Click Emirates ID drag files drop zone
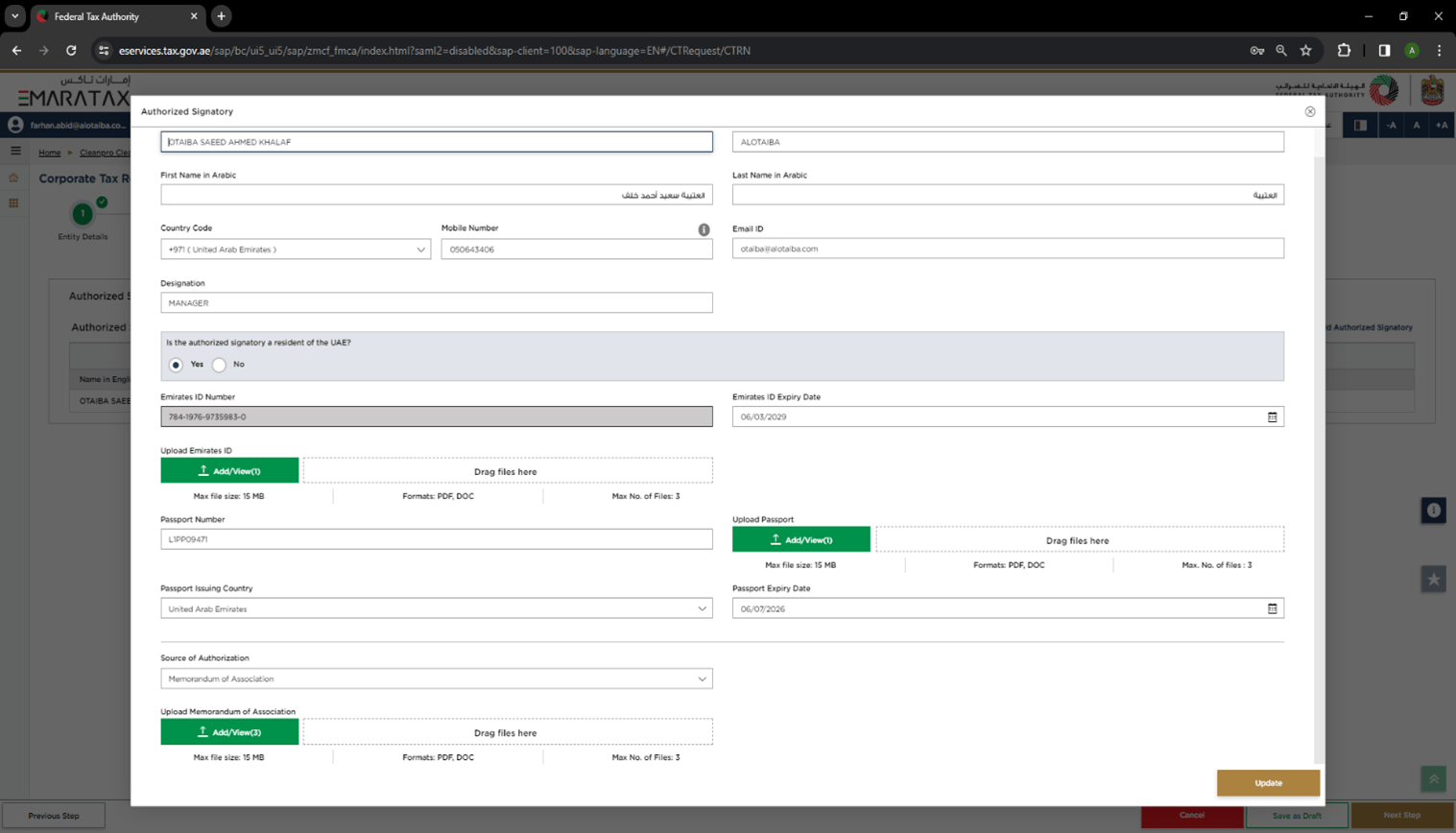Image resolution: width=1456 pixels, height=833 pixels. click(508, 471)
